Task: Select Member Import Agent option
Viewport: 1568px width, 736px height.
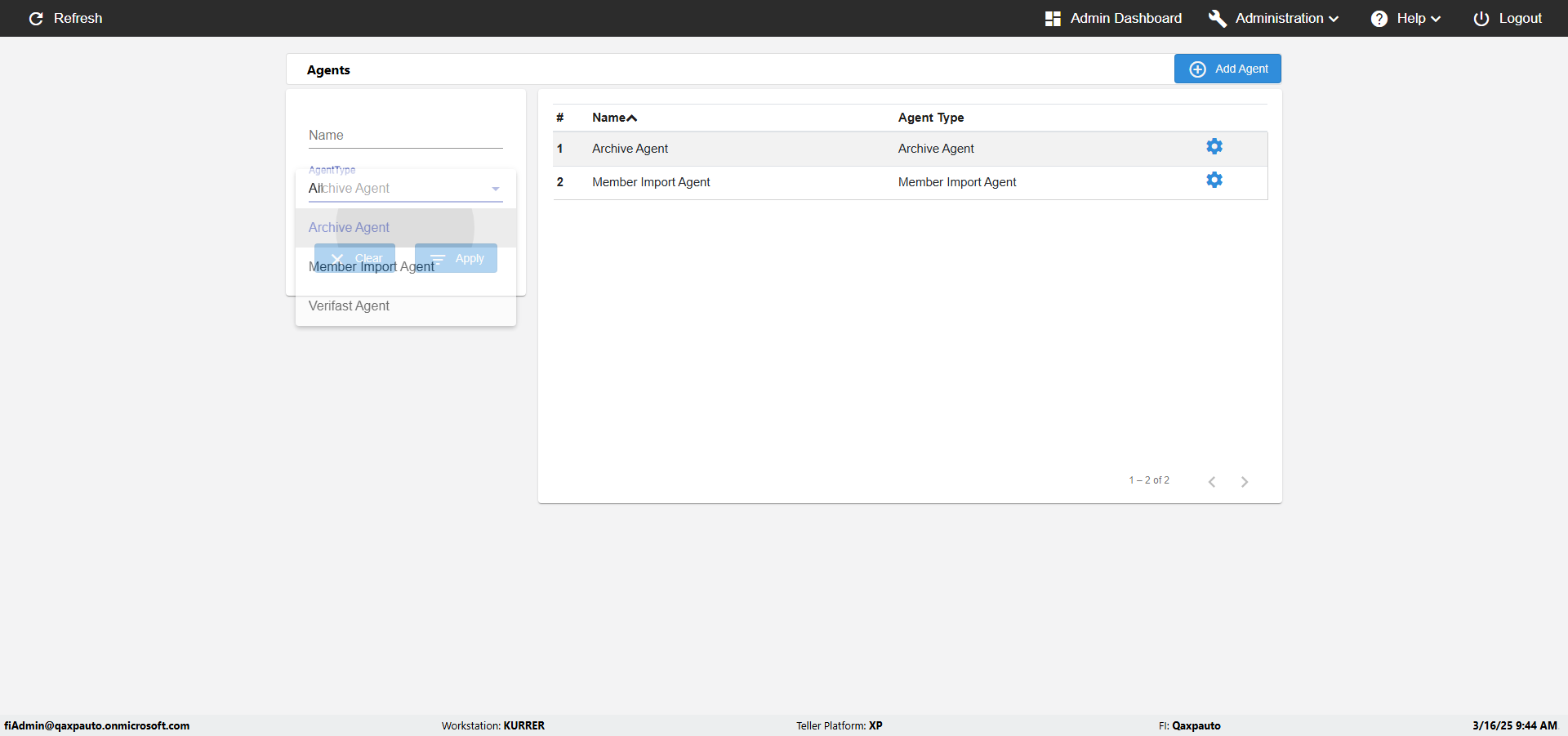Action: click(x=406, y=267)
